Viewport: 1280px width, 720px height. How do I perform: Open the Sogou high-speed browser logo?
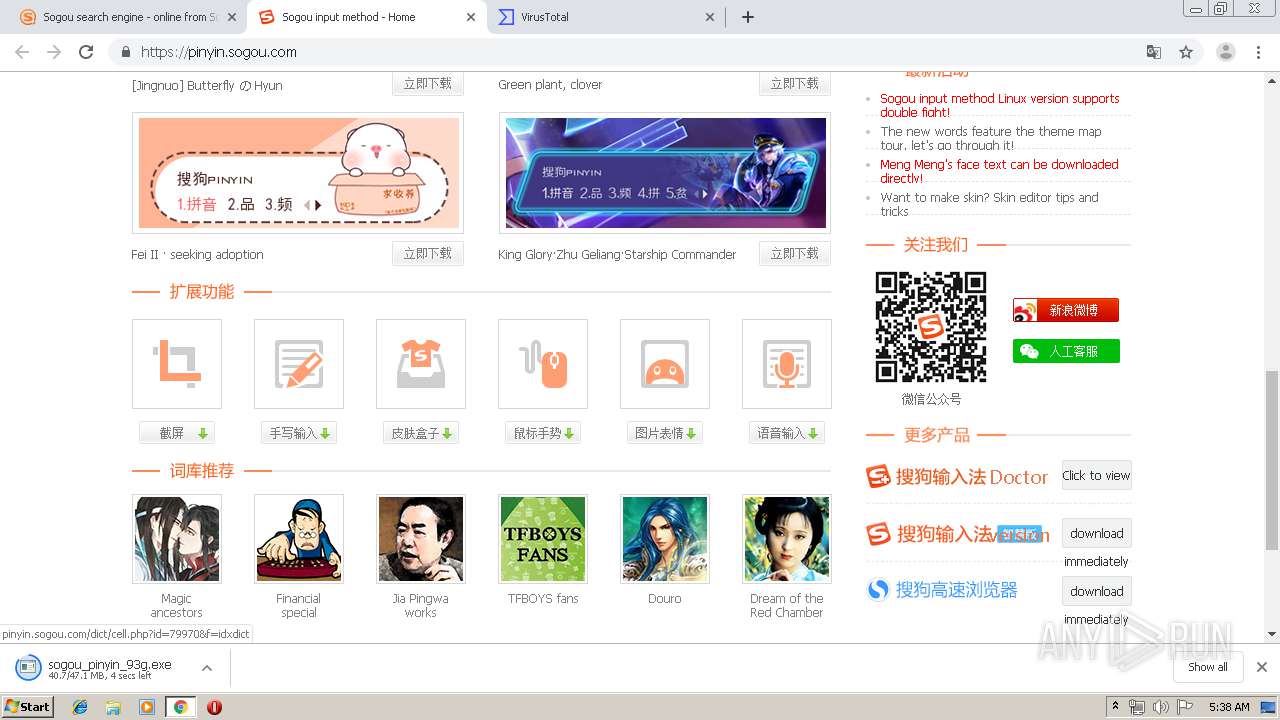942,590
